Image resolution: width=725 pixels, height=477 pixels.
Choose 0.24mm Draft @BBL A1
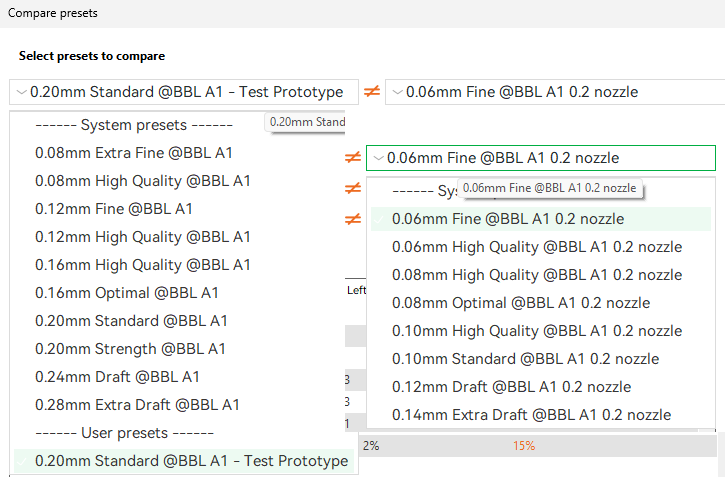coord(117,377)
